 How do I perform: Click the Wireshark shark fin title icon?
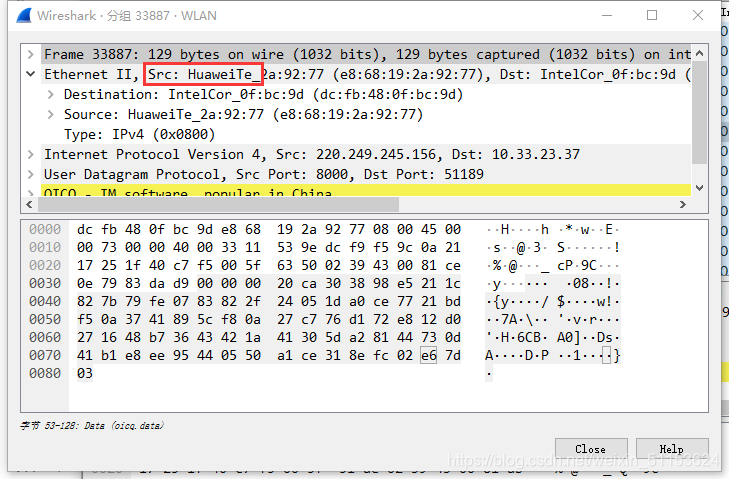point(24,16)
